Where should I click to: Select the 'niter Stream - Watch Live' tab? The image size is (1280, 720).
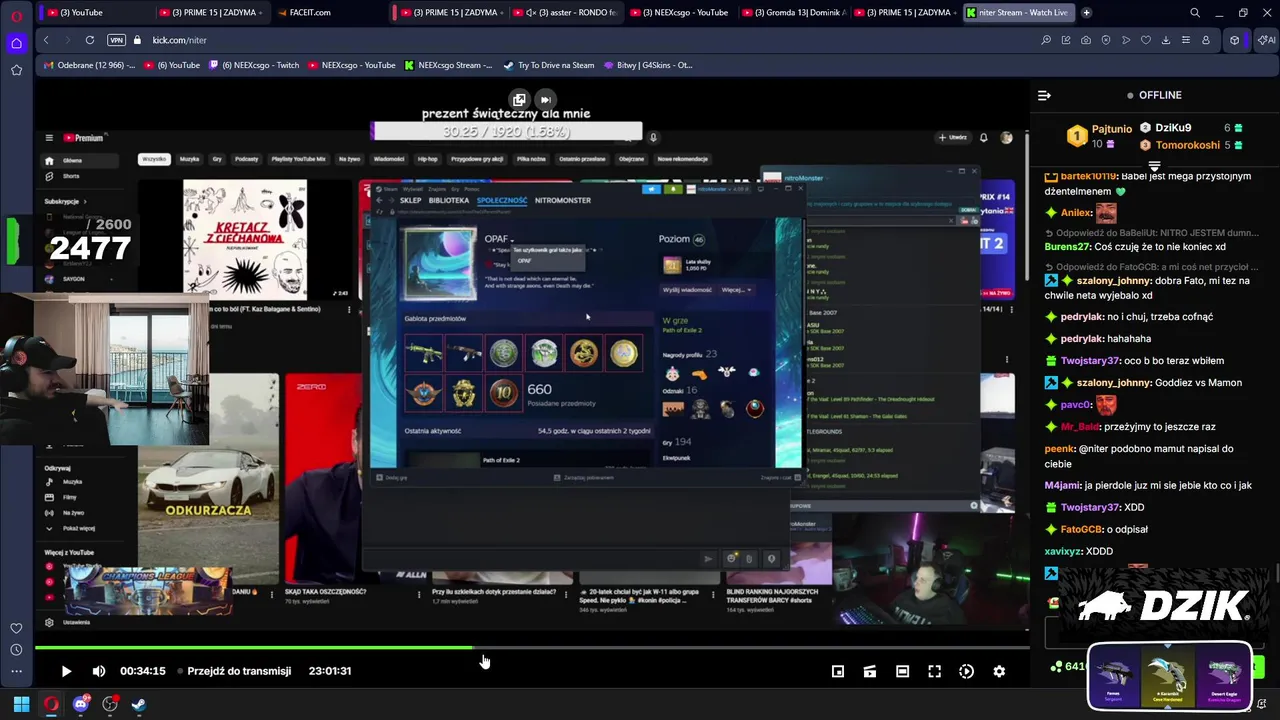tap(1017, 13)
